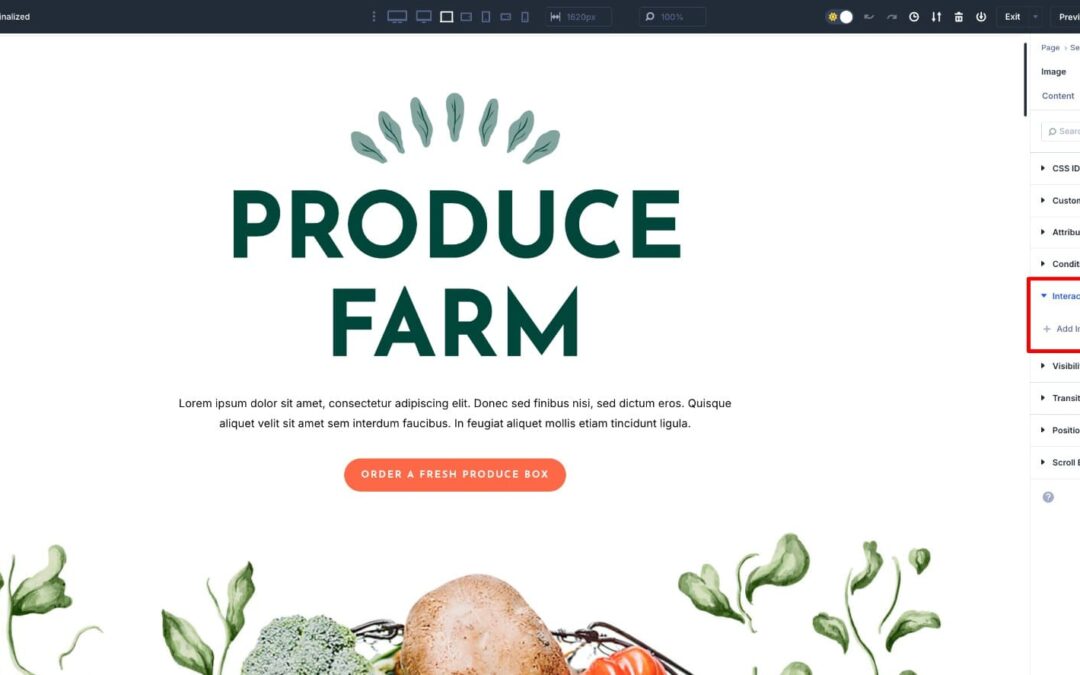The height and width of the screenshot is (675, 1080).
Task: Open portability import/export arrows icon
Action: pyautogui.click(x=936, y=17)
